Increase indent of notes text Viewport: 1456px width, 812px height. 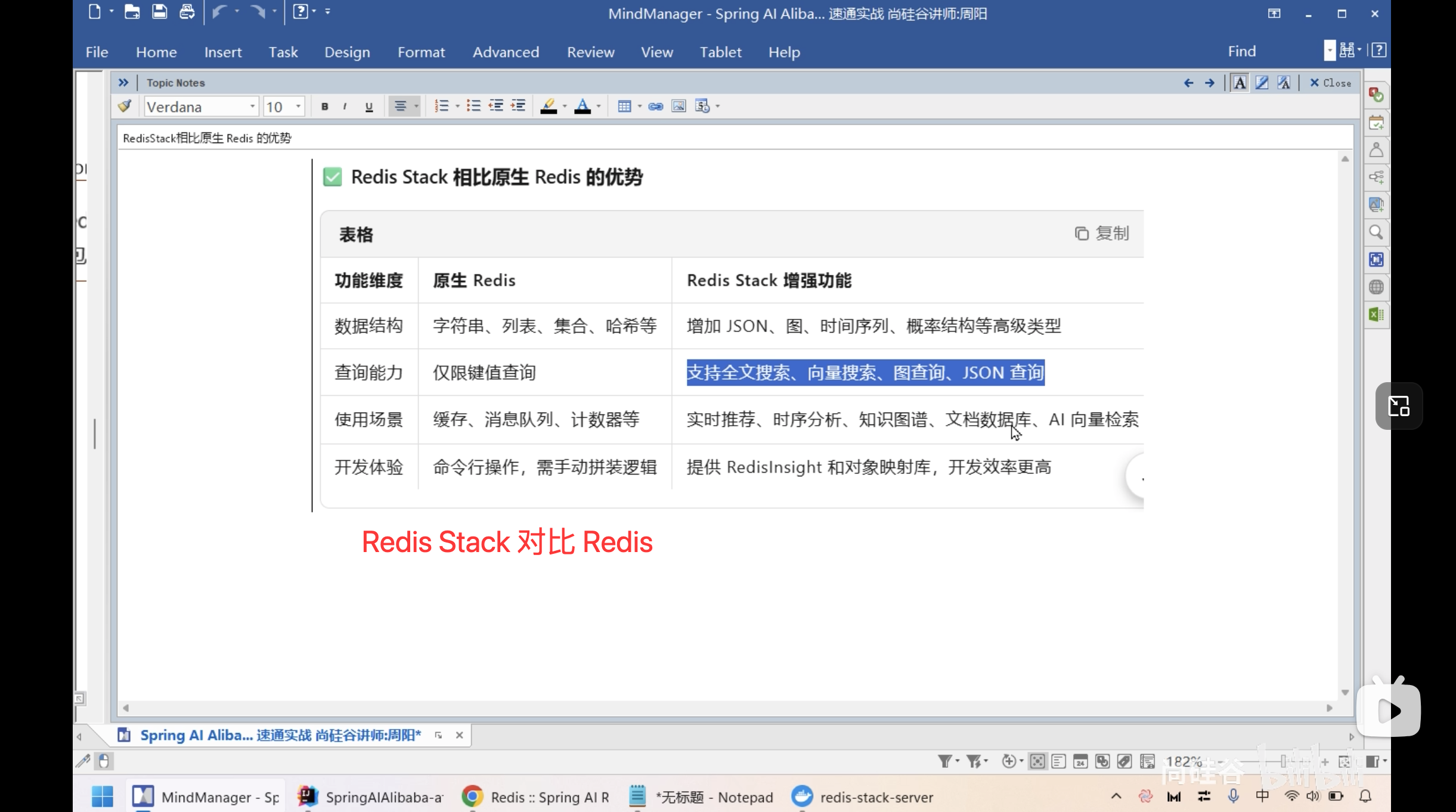click(x=518, y=106)
